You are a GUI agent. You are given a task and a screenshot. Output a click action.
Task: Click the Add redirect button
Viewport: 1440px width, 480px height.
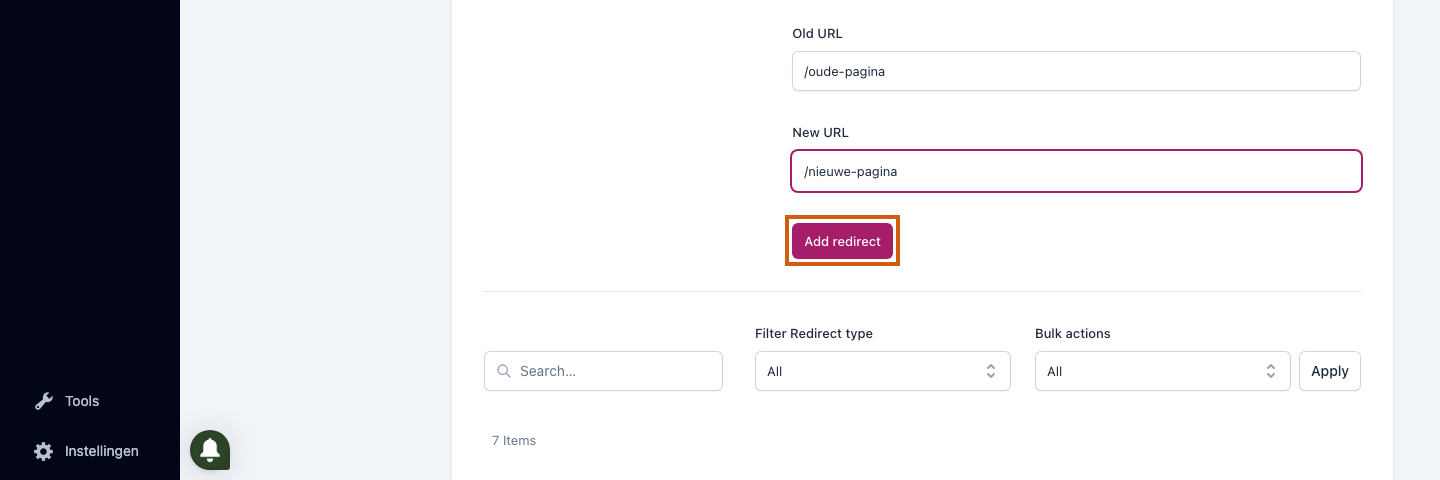click(842, 241)
